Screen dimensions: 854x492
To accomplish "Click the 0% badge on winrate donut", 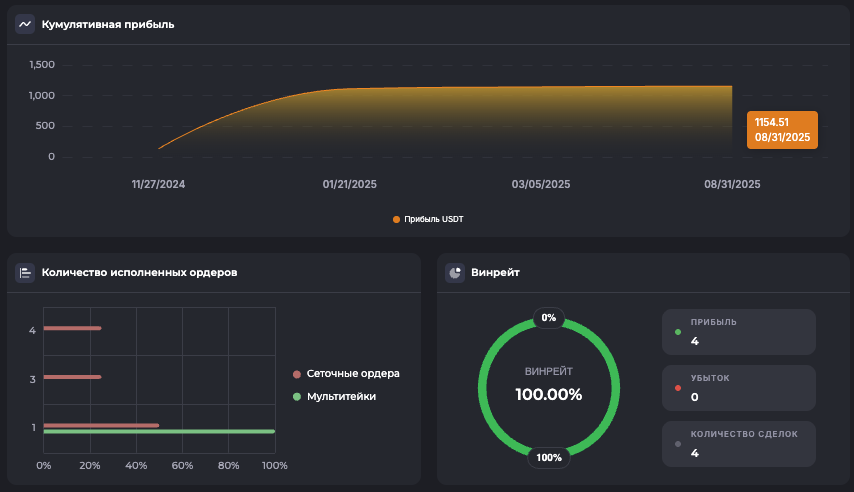I will point(548,318).
